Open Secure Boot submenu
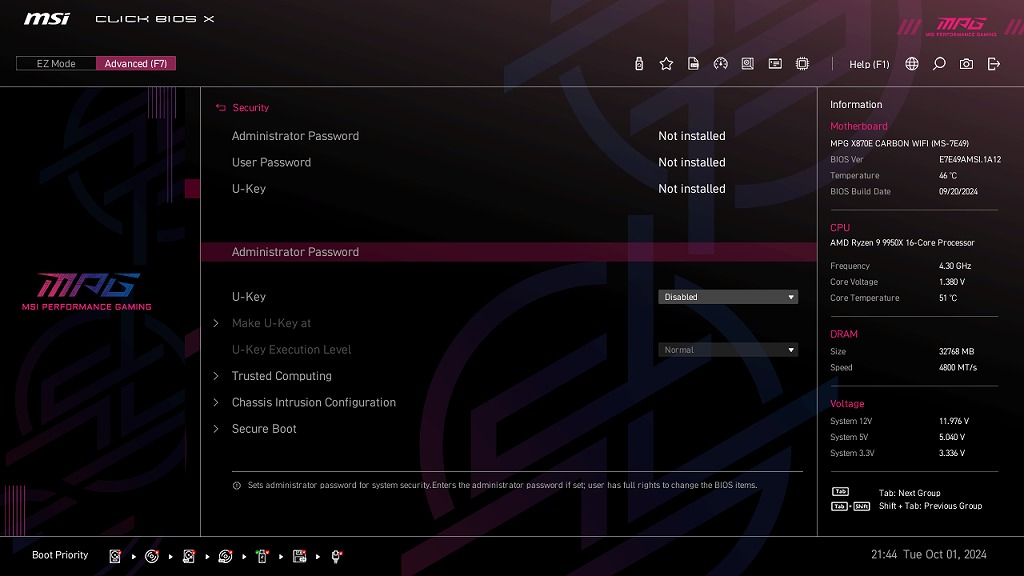Screen dimensions: 1024x576 click(264, 429)
